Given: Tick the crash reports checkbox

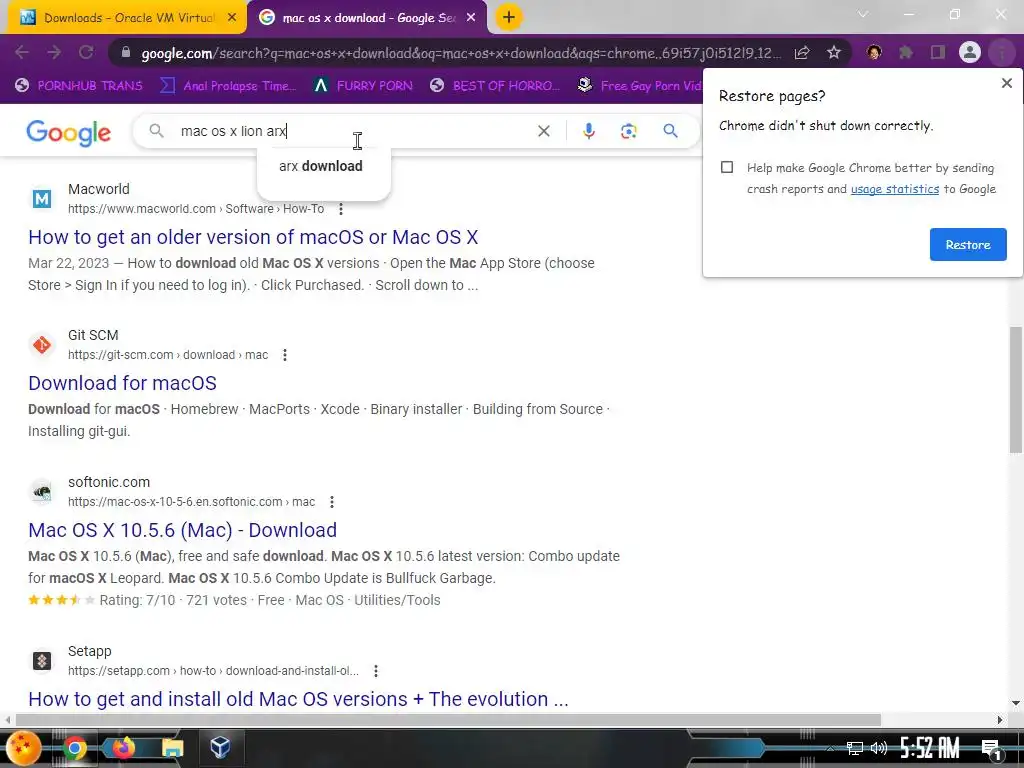Looking at the screenshot, I should click(x=727, y=167).
